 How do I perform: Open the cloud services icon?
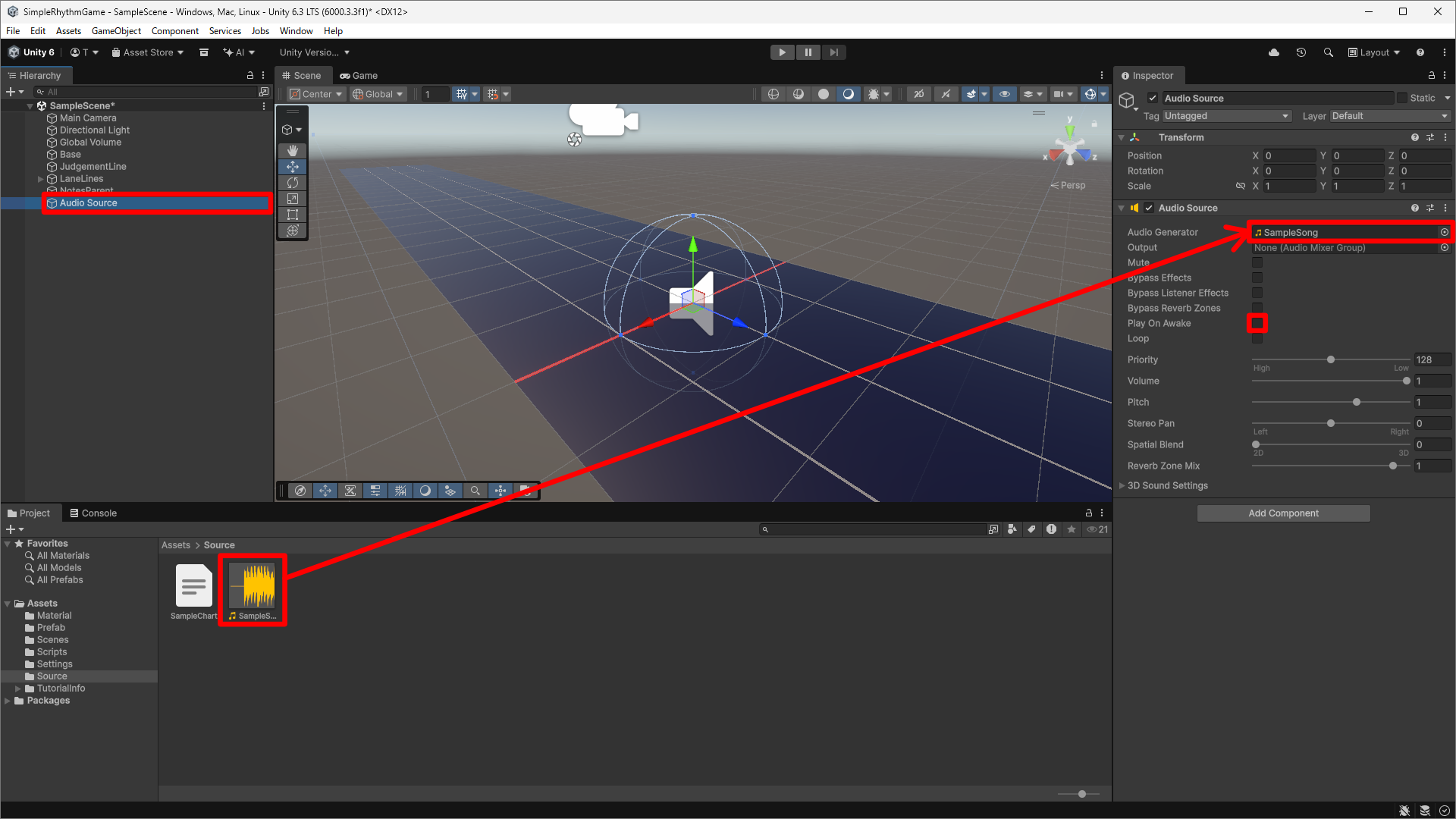pos(1273,52)
